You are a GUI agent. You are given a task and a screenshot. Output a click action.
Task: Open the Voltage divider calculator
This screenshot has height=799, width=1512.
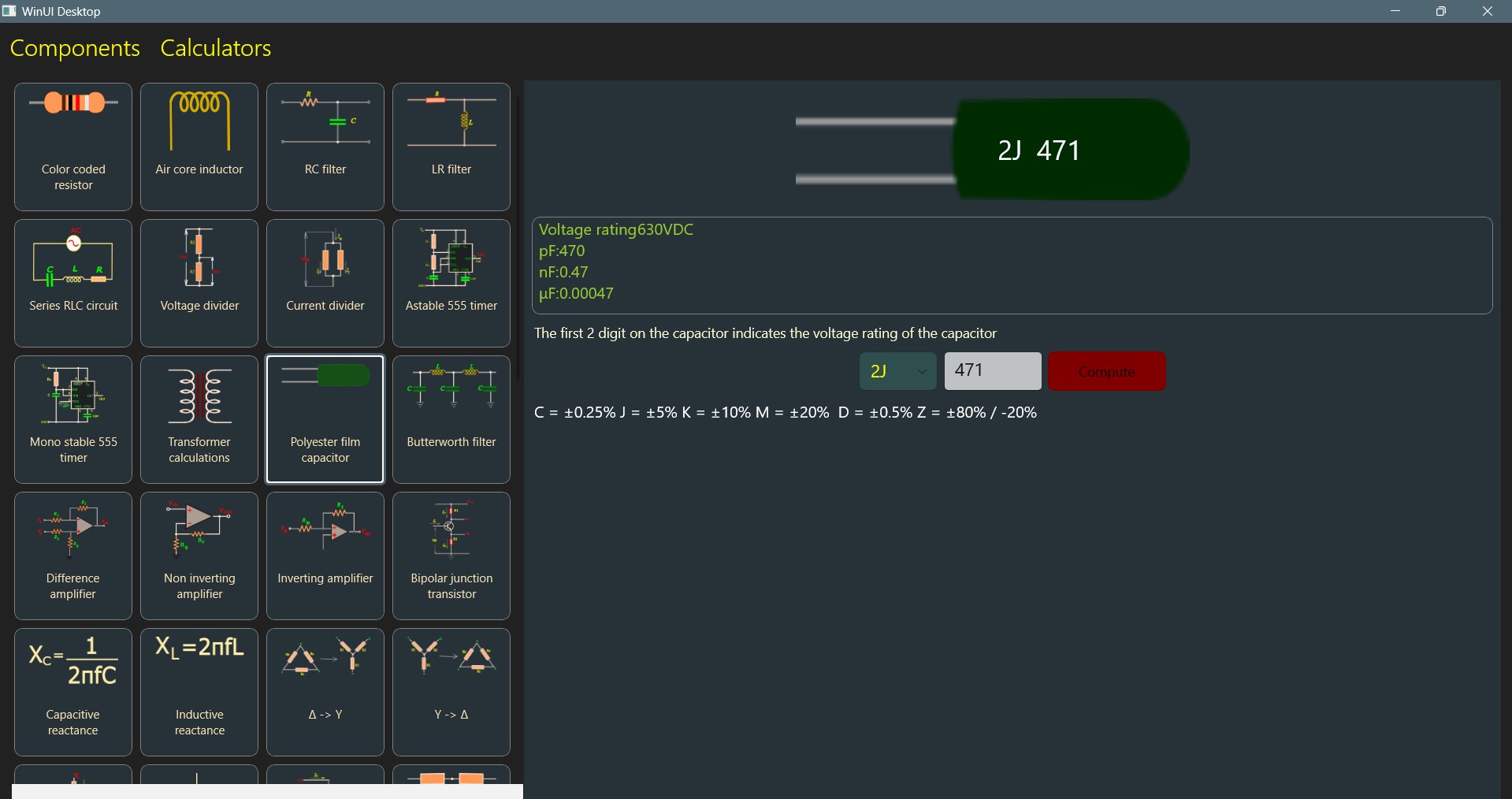point(199,283)
